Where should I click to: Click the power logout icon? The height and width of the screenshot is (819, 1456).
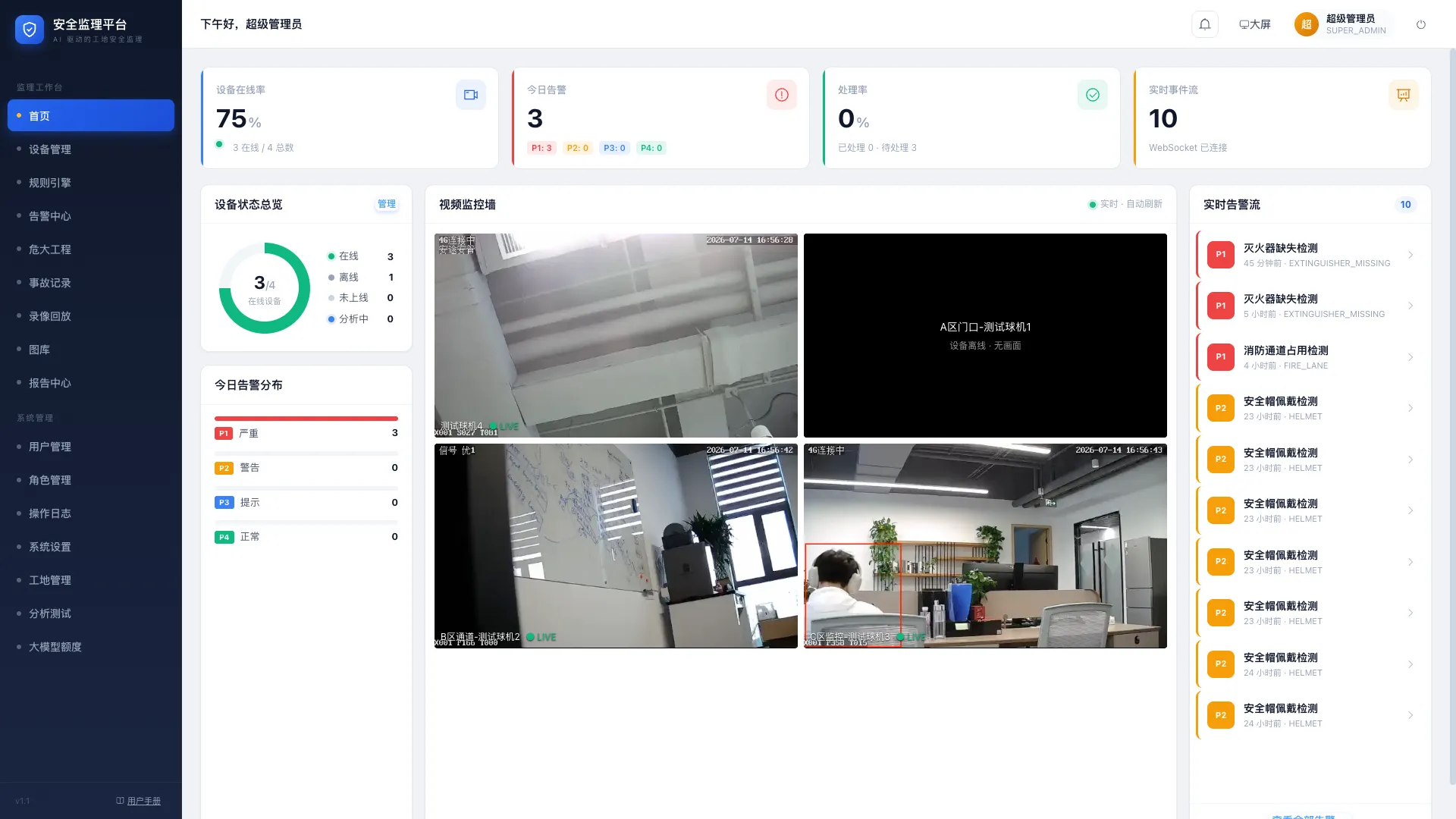pos(1421,24)
